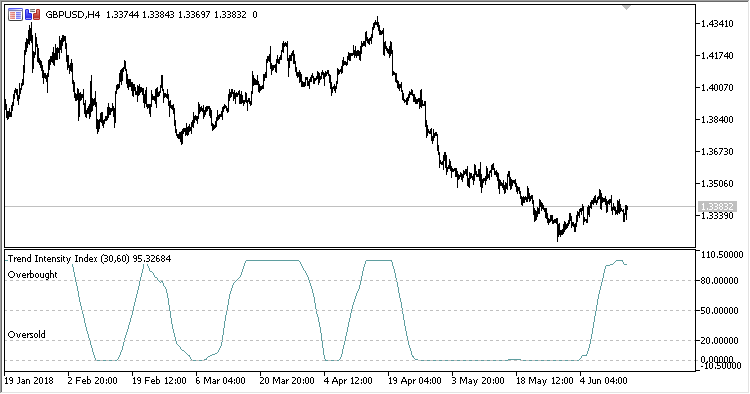
Task: Click the 1.35060 price scale label
Action: click(x=717, y=184)
